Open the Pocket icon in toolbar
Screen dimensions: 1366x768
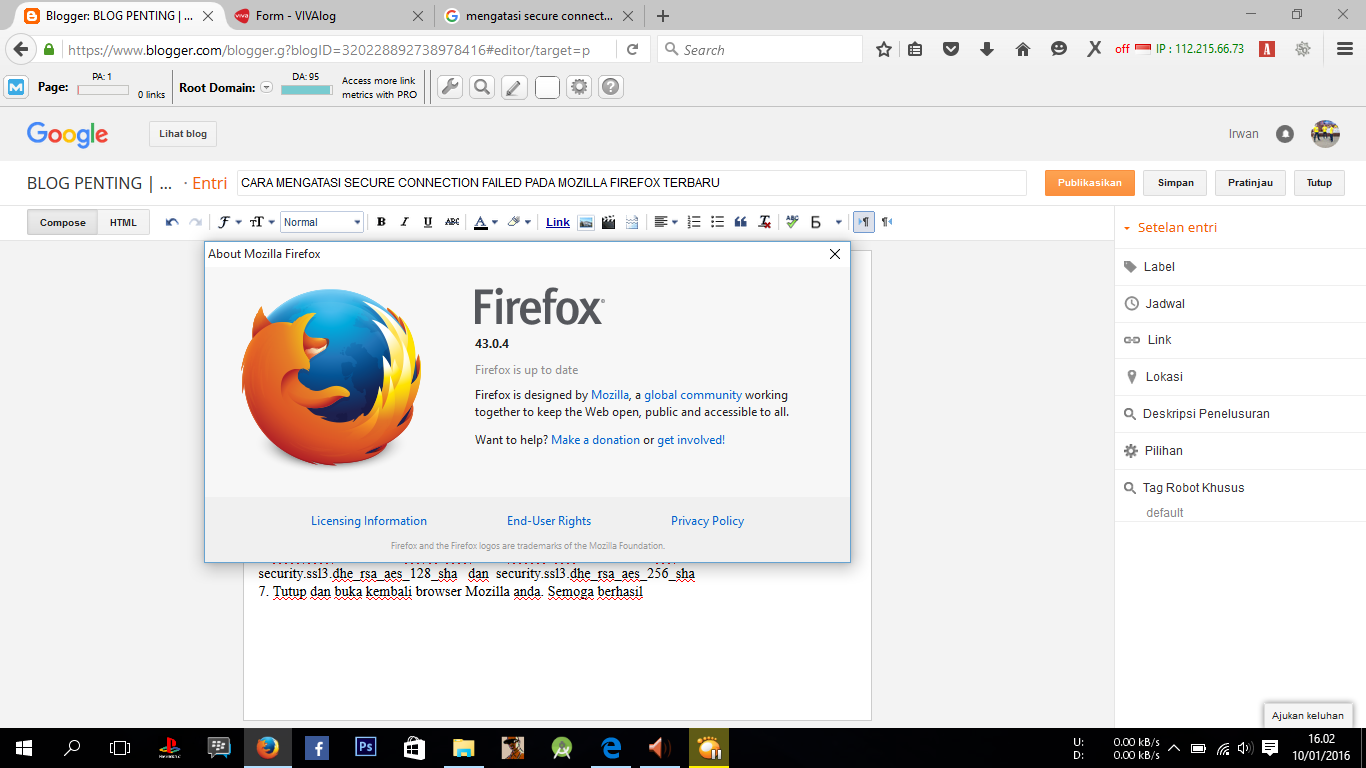pyautogui.click(x=952, y=49)
